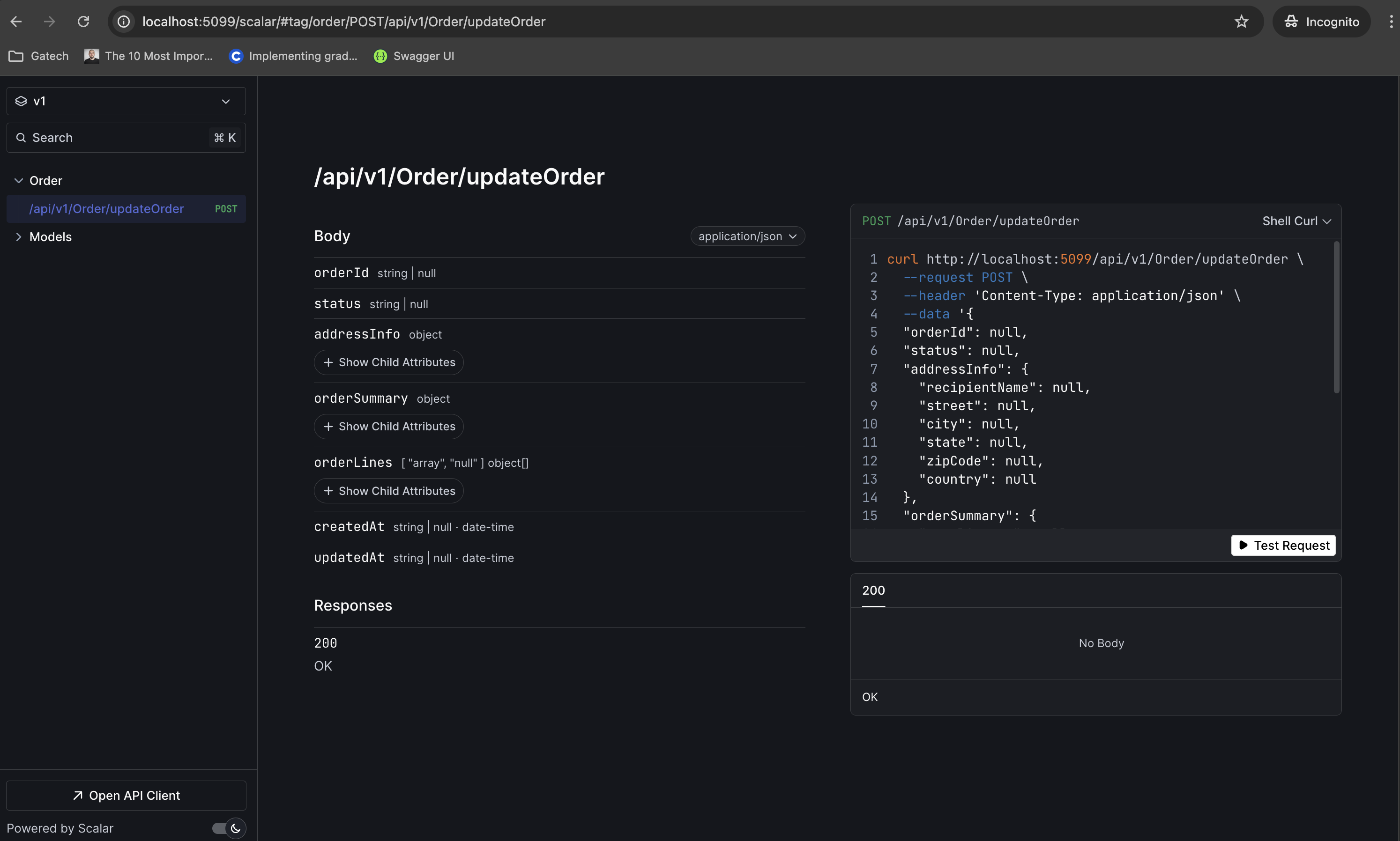Viewport: 1400px width, 841px height.
Task: Show Child Attributes for orderLines
Action: (388, 491)
